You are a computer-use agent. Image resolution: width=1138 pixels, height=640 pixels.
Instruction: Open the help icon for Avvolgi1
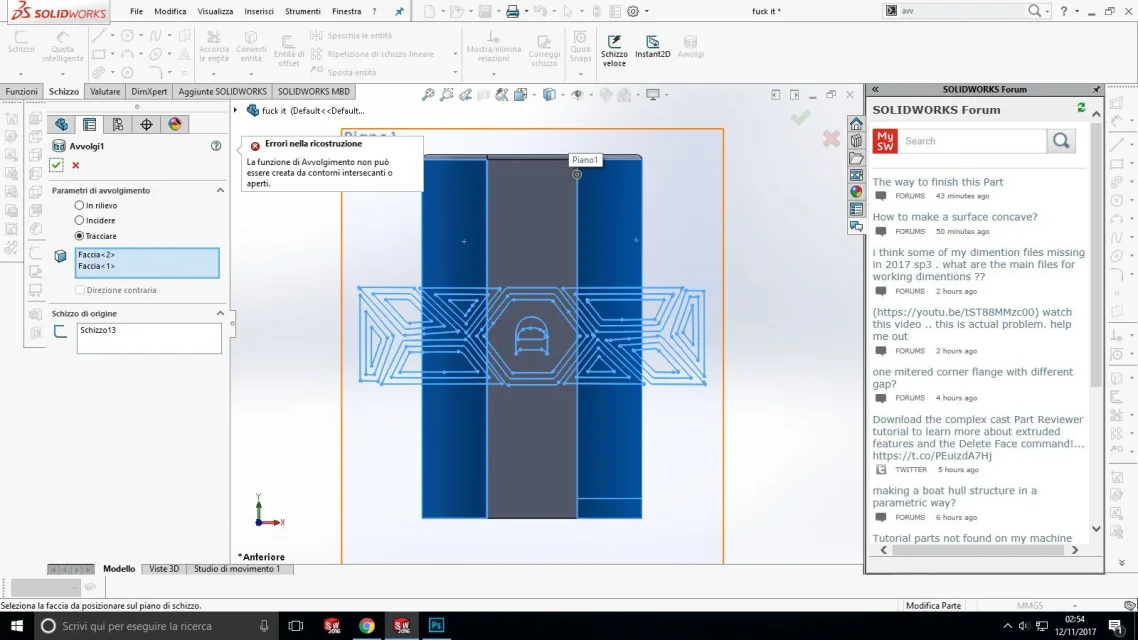pos(216,146)
